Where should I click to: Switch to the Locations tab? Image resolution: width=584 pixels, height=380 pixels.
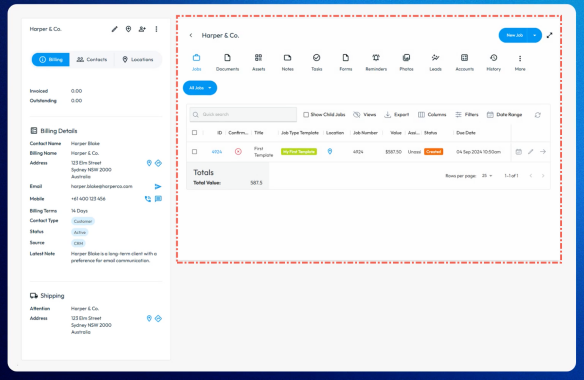138,60
